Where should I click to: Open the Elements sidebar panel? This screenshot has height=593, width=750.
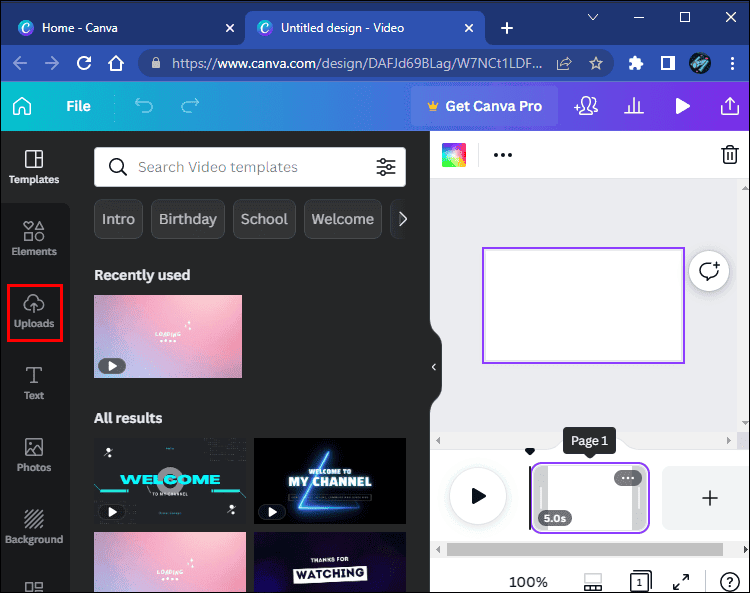(x=34, y=239)
